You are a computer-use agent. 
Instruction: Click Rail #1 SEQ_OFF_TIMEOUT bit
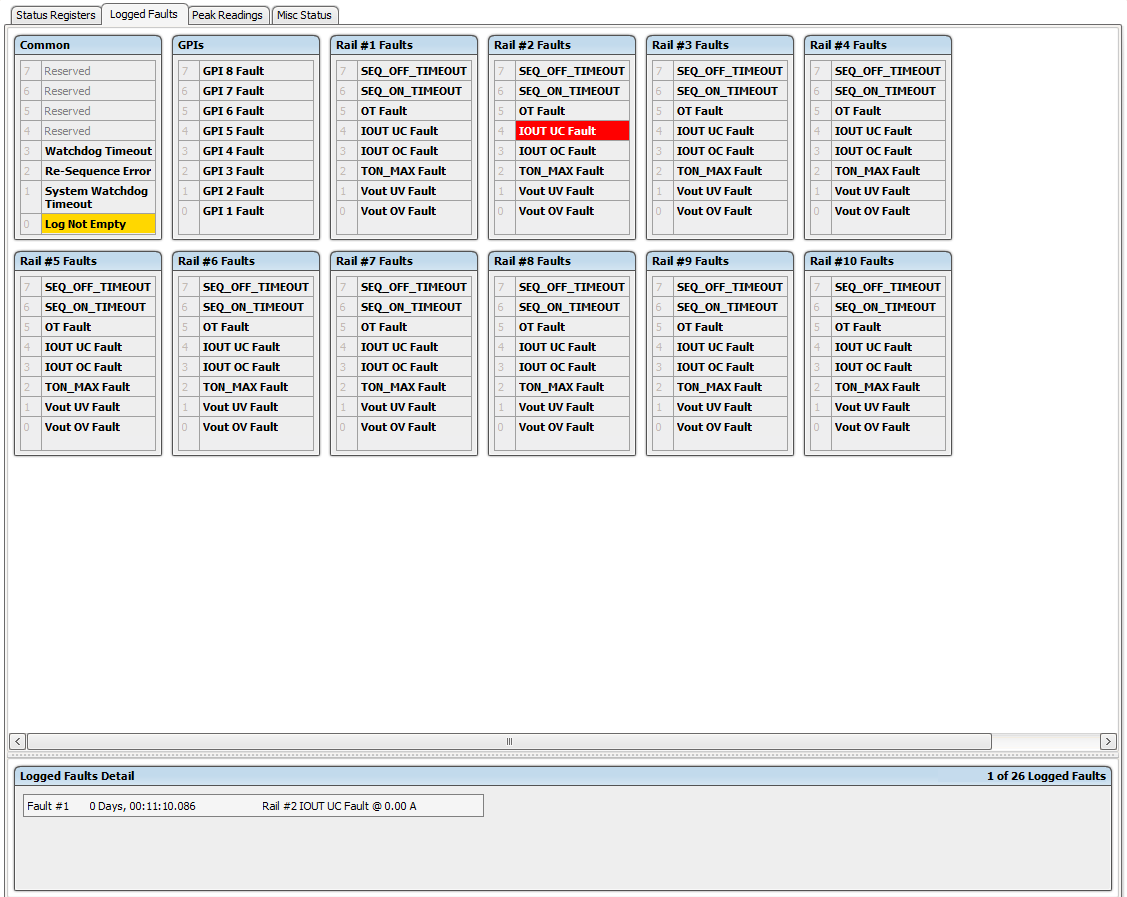coord(413,71)
